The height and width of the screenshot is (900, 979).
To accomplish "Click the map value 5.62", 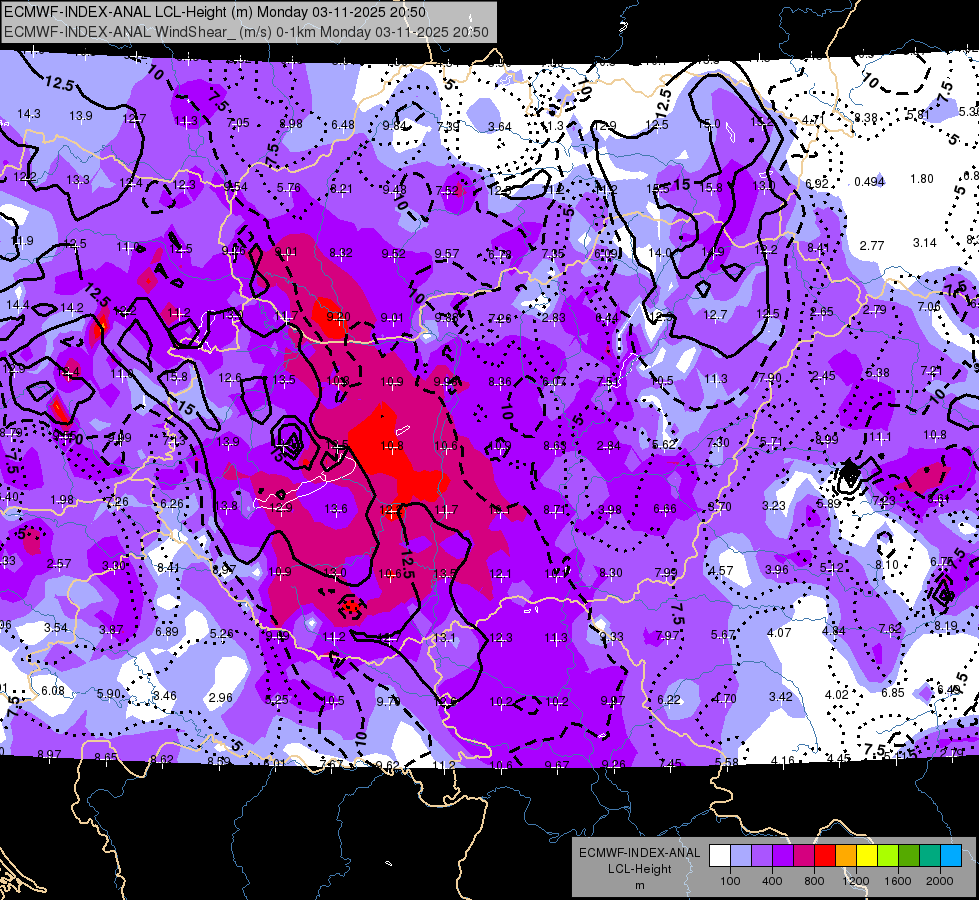I will [664, 445].
